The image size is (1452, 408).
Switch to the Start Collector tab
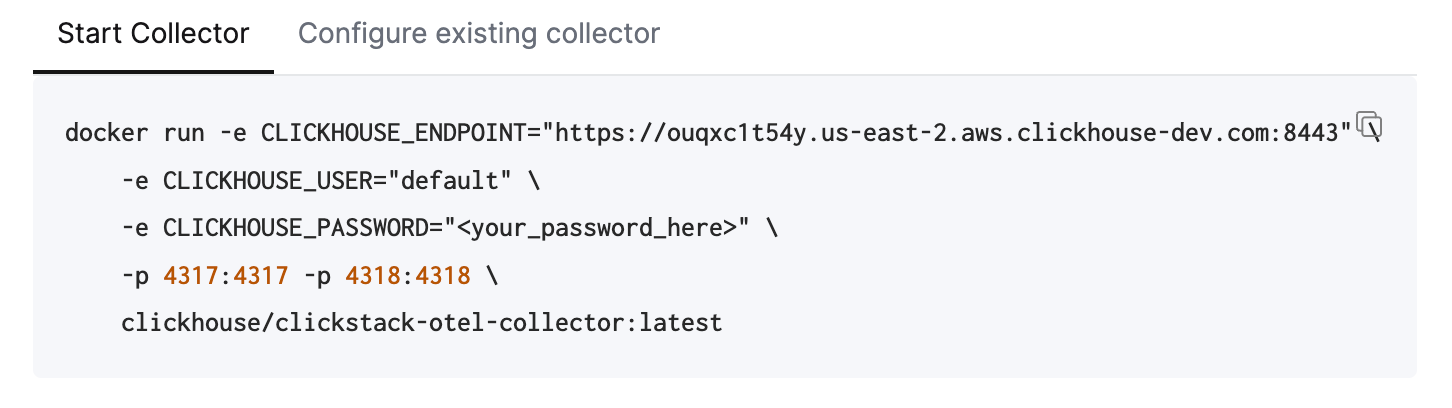(153, 34)
